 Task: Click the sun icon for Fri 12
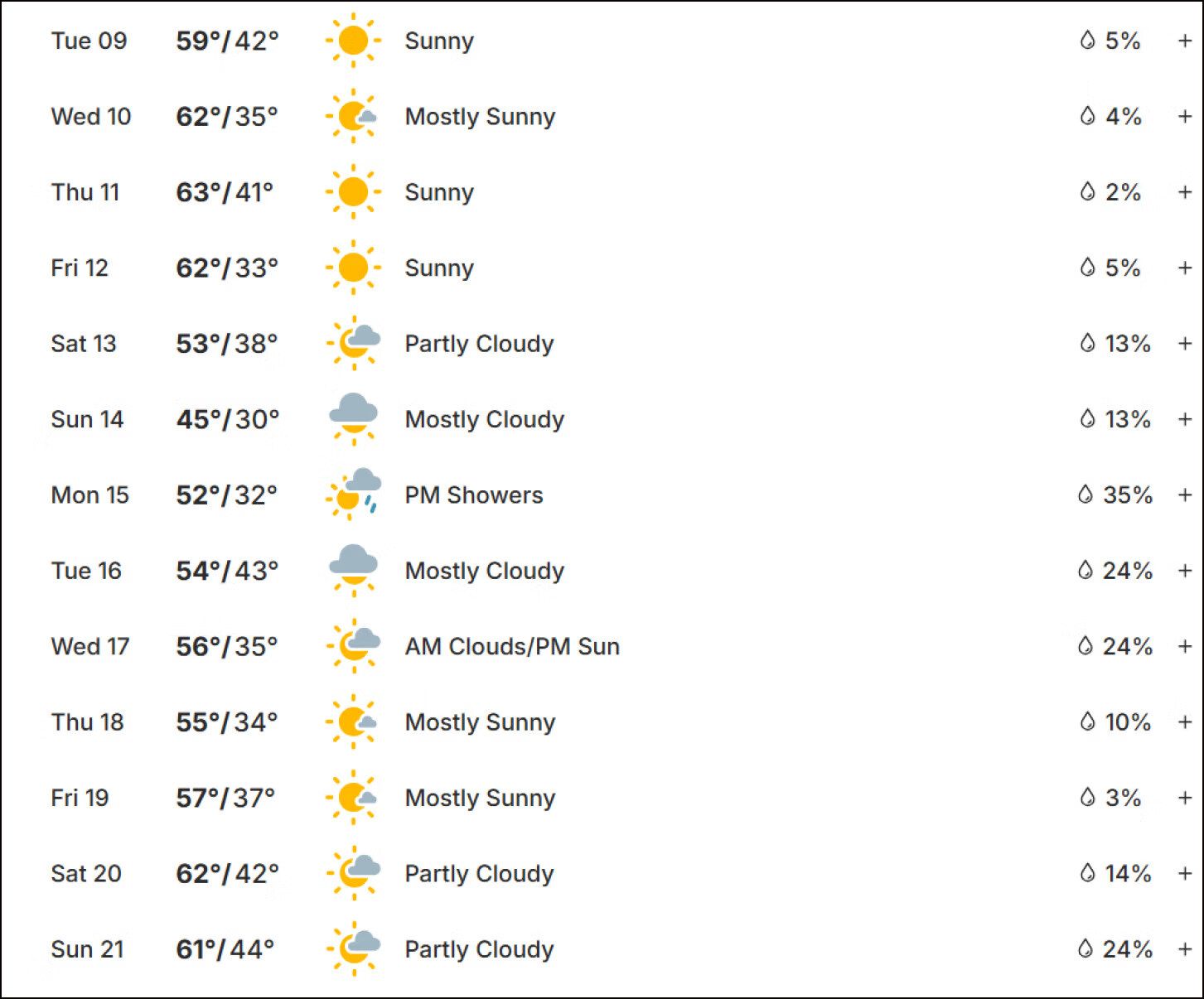pos(353,268)
